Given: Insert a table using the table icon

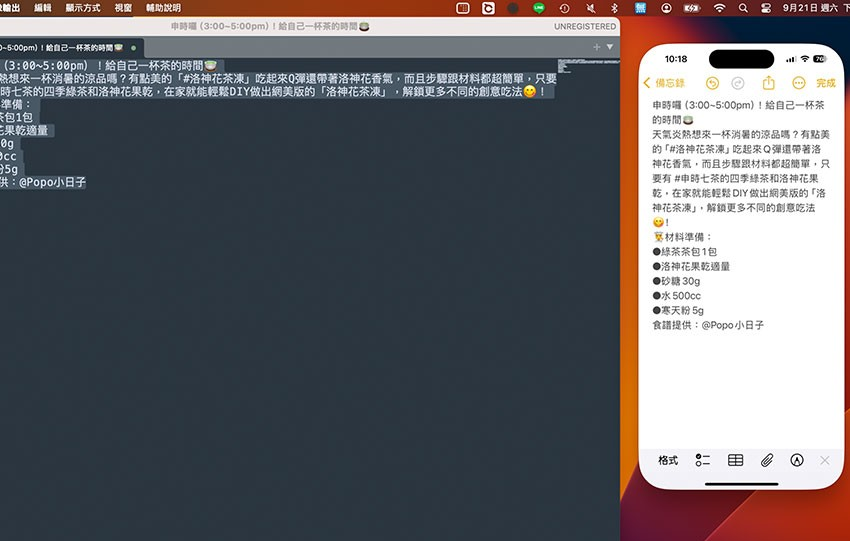Looking at the screenshot, I should coord(735,460).
